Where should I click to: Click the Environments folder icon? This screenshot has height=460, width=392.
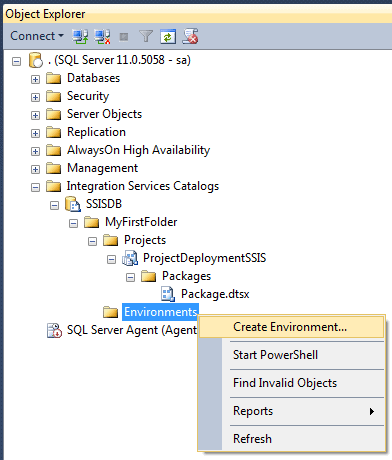click(x=110, y=312)
